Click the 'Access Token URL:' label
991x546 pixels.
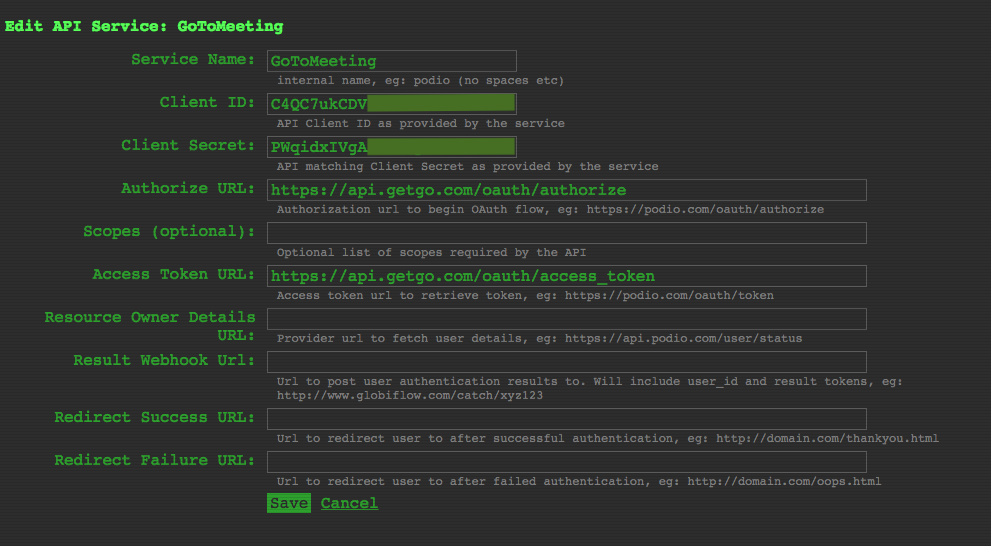click(x=174, y=274)
